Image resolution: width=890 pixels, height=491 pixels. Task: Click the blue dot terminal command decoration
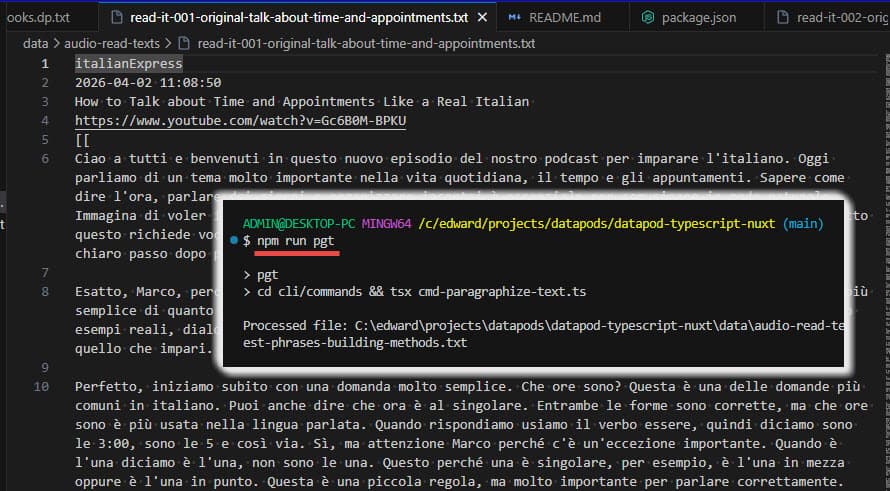point(234,241)
